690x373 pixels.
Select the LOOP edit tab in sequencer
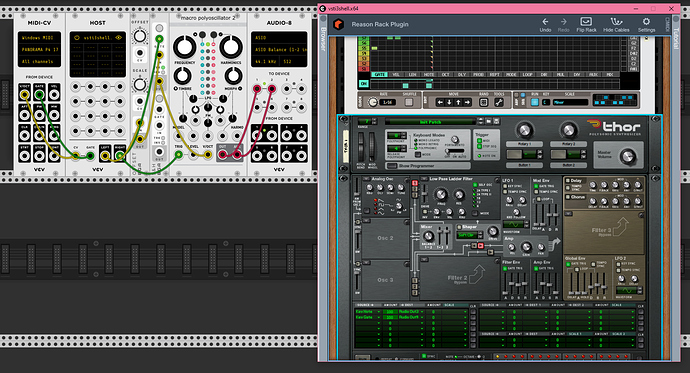pos(527,74)
